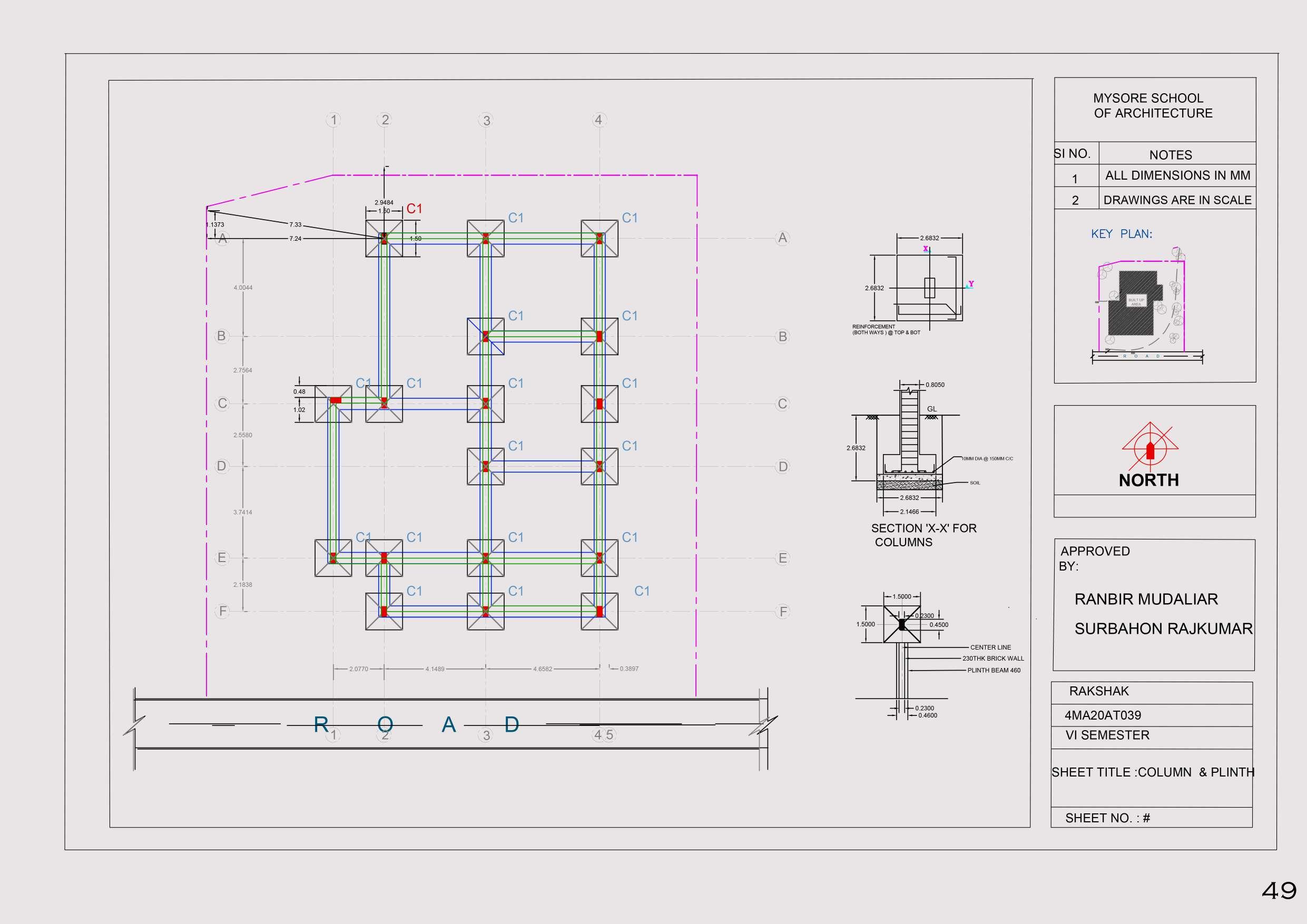The width and height of the screenshot is (1307, 924).
Task: Click magenta X marker on footing plan
Action: pos(925,249)
